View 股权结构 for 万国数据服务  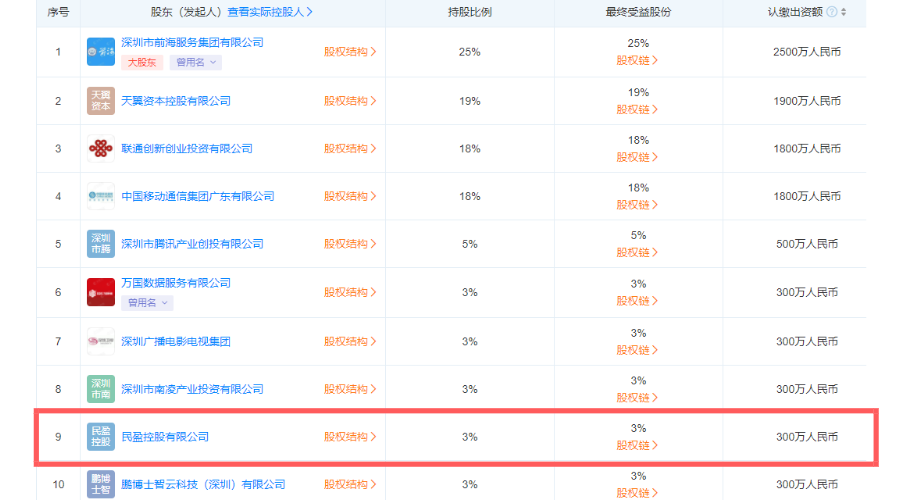click(350, 292)
